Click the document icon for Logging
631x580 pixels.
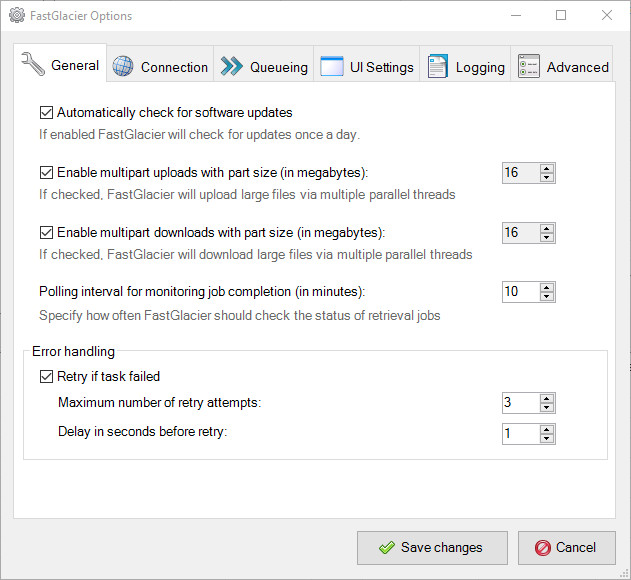[x=437, y=66]
